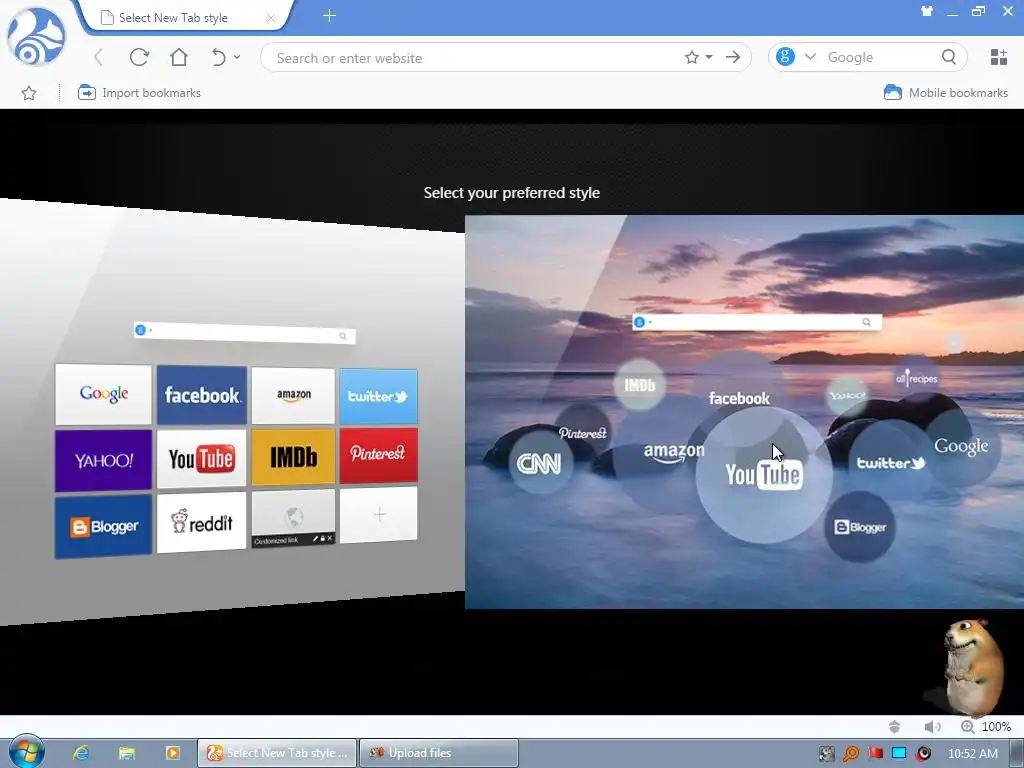Open the home page icon
1024x768 pixels.
[178, 57]
